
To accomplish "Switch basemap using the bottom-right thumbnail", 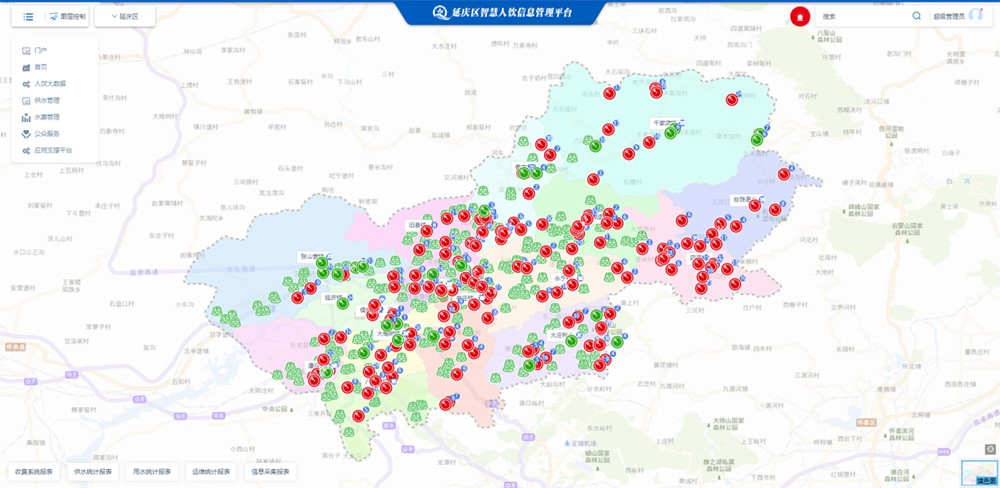I will [979, 472].
